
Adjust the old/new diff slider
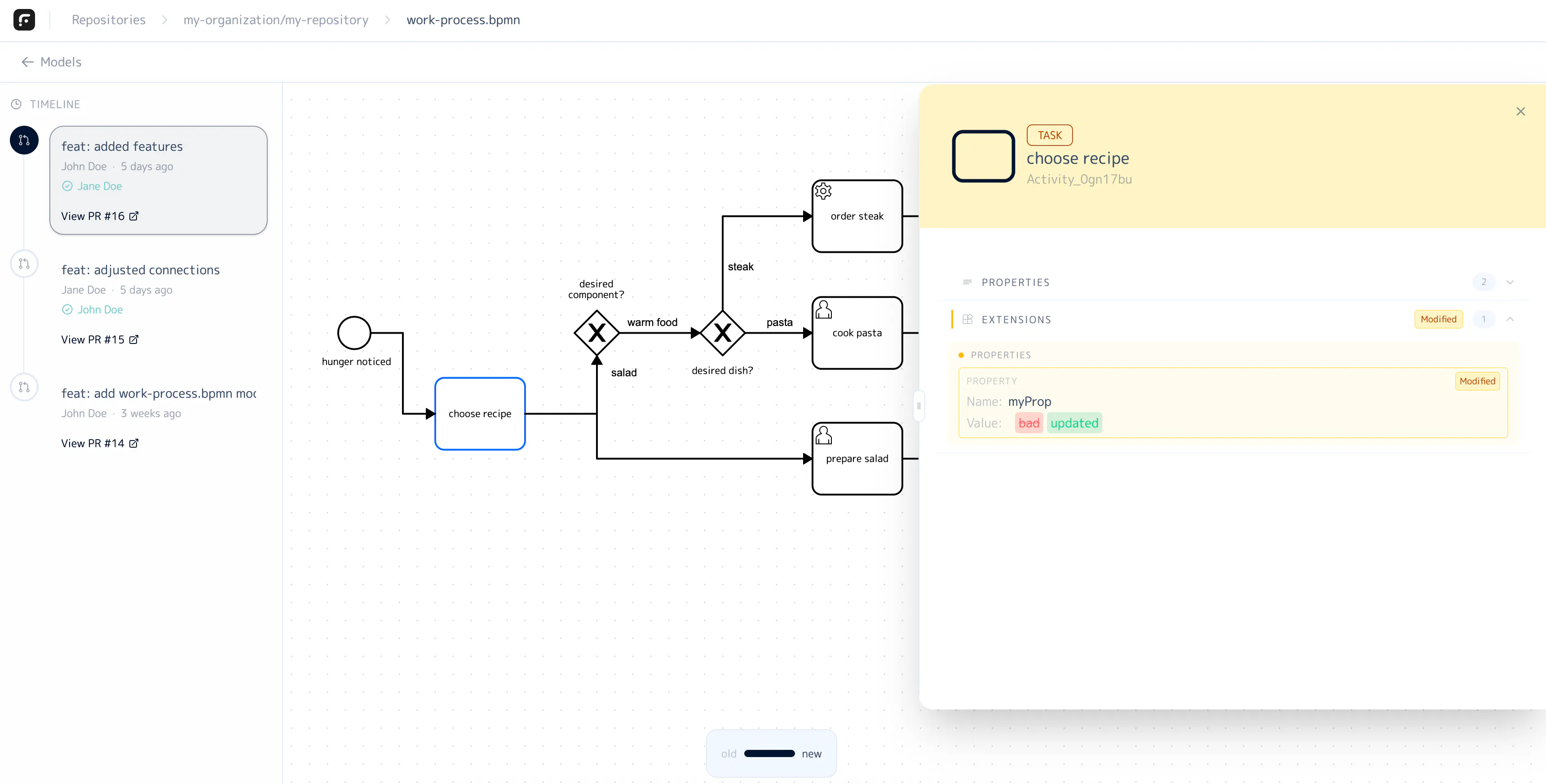point(769,754)
